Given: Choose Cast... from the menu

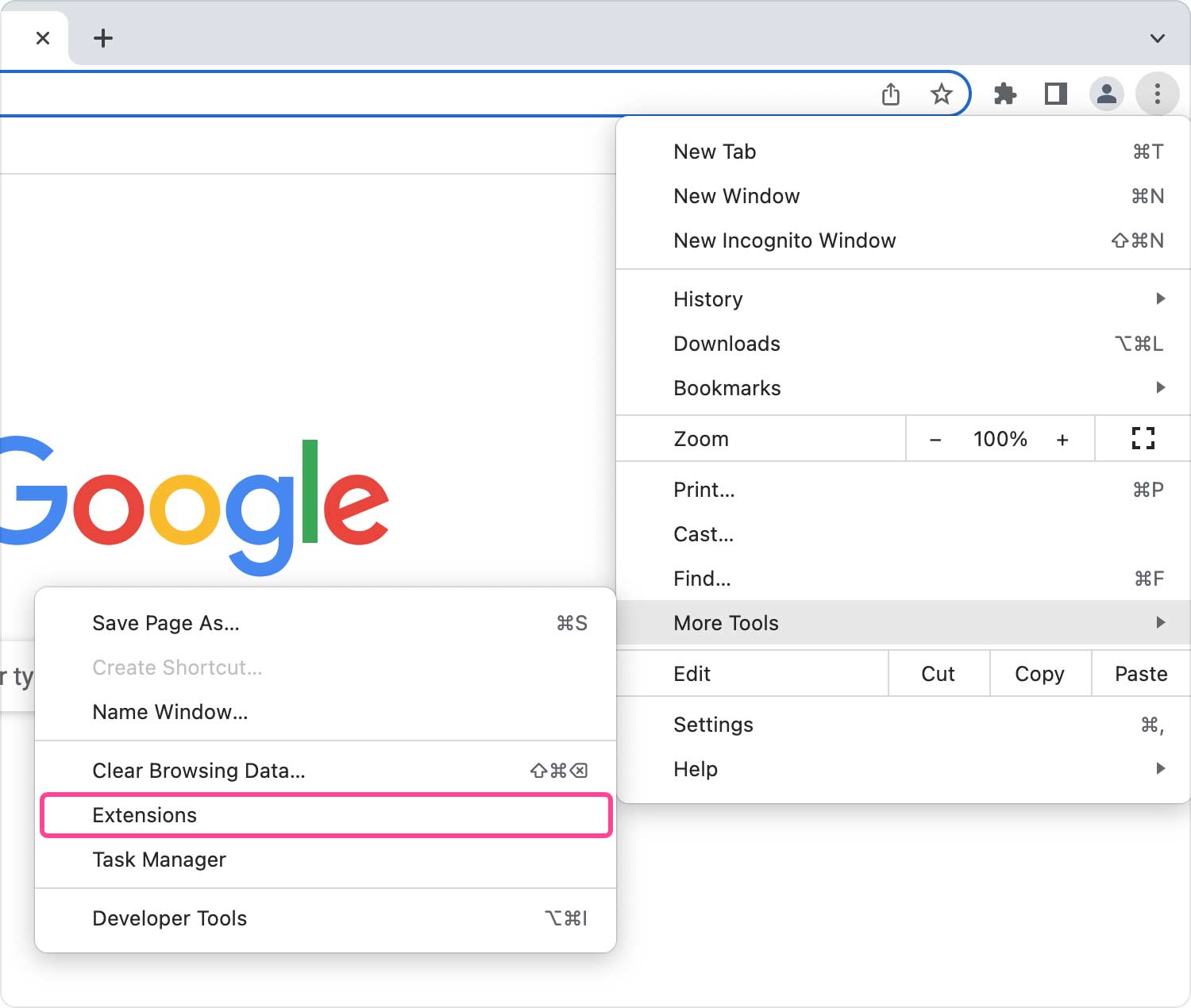Looking at the screenshot, I should tap(903, 534).
